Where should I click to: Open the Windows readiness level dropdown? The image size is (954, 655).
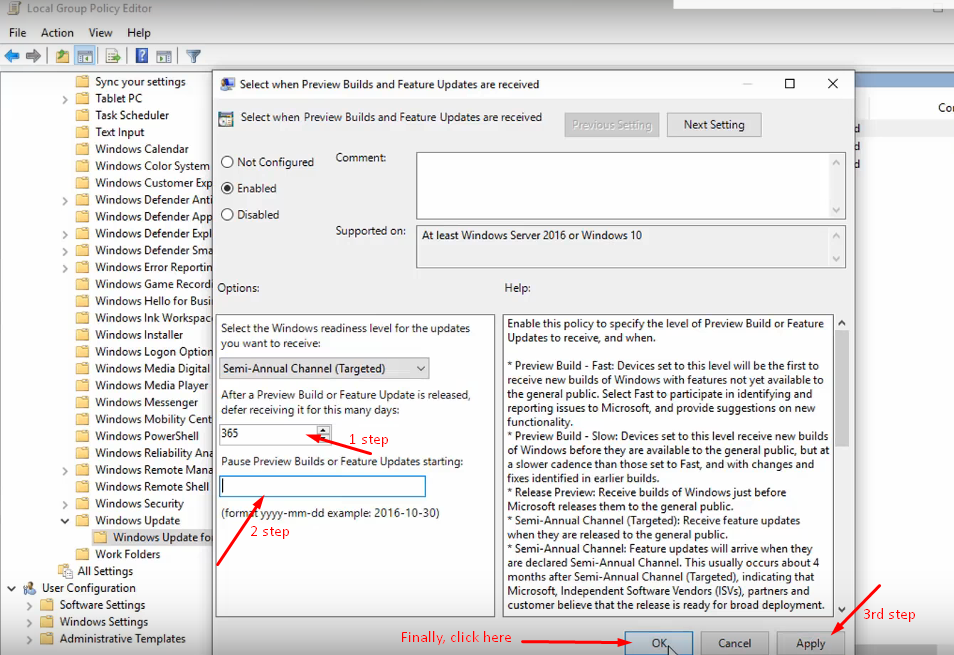point(324,369)
